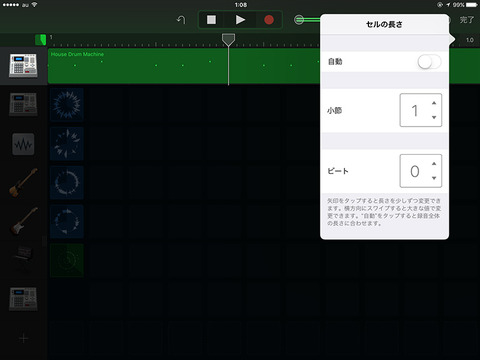Viewport: 480px width, 360px height.
Task: Increase ビート value with up arrow
Action: tap(434, 164)
